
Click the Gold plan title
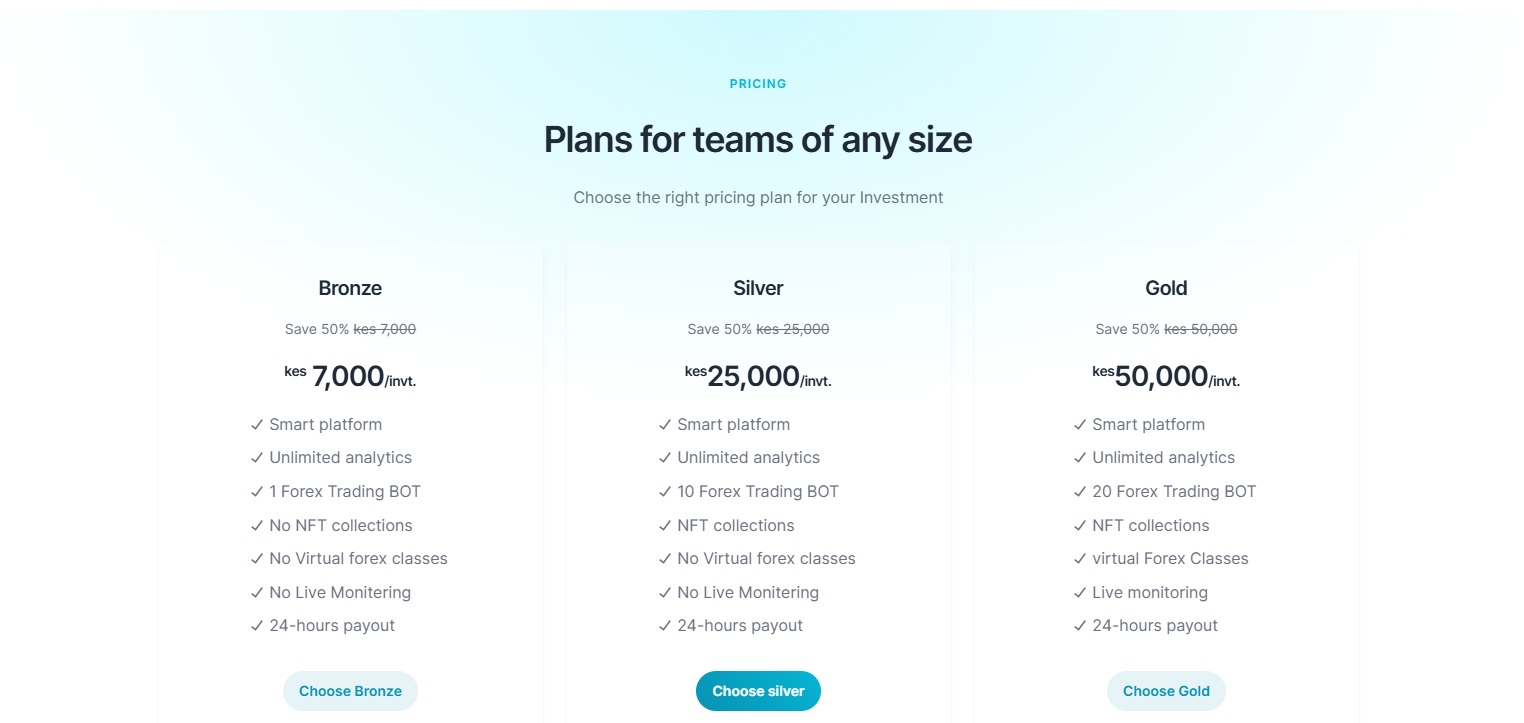1166,288
